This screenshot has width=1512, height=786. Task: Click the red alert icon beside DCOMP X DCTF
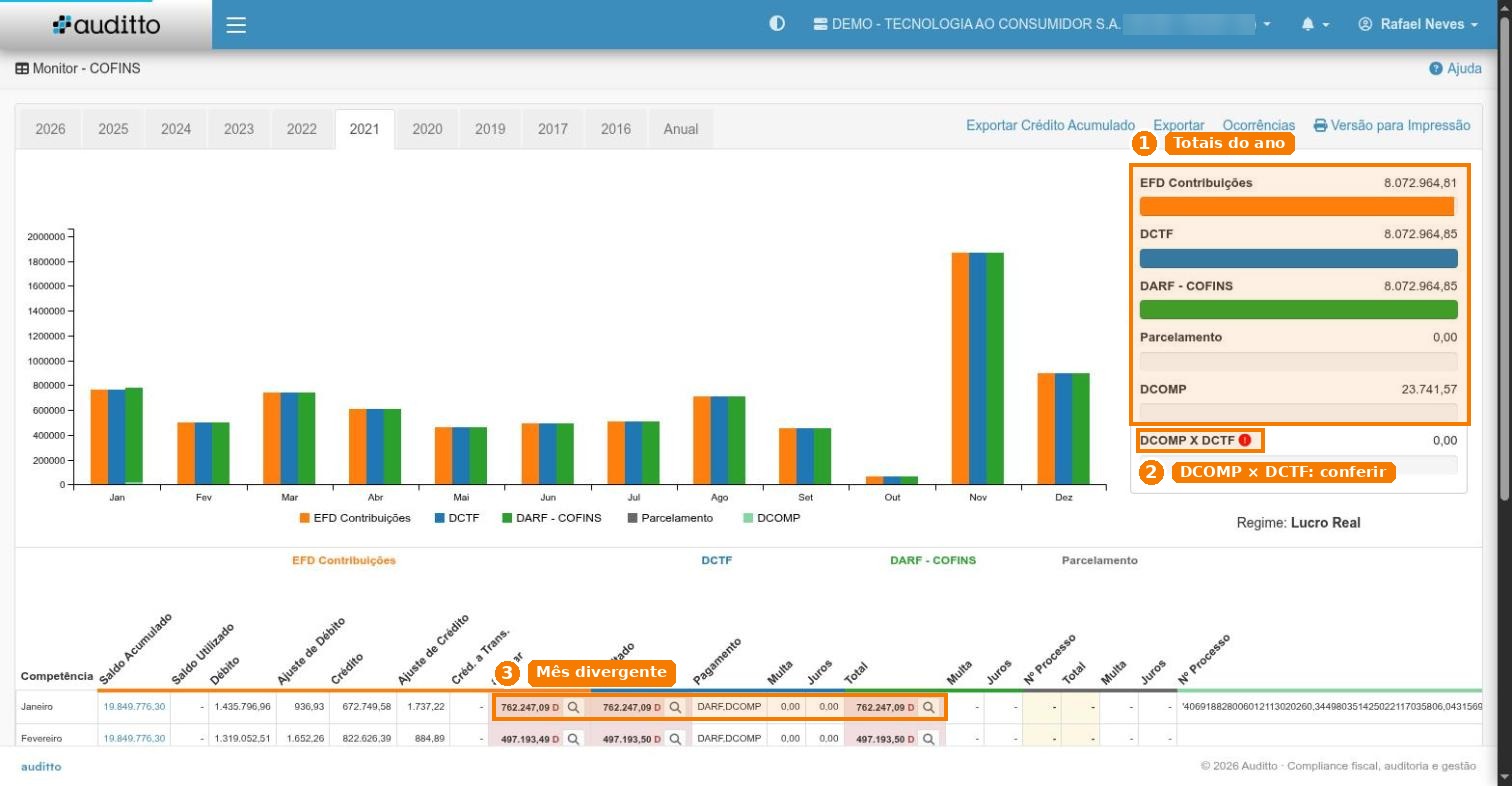pyautogui.click(x=1245, y=440)
